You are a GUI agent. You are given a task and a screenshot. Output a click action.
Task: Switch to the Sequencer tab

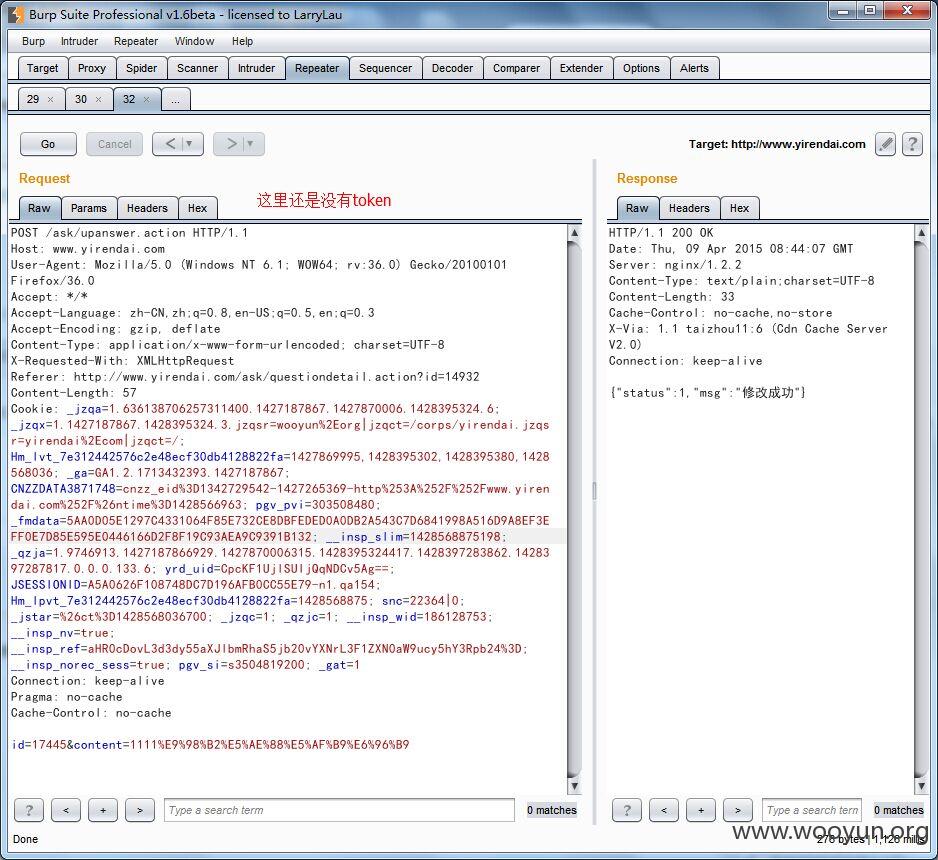(385, 68)
